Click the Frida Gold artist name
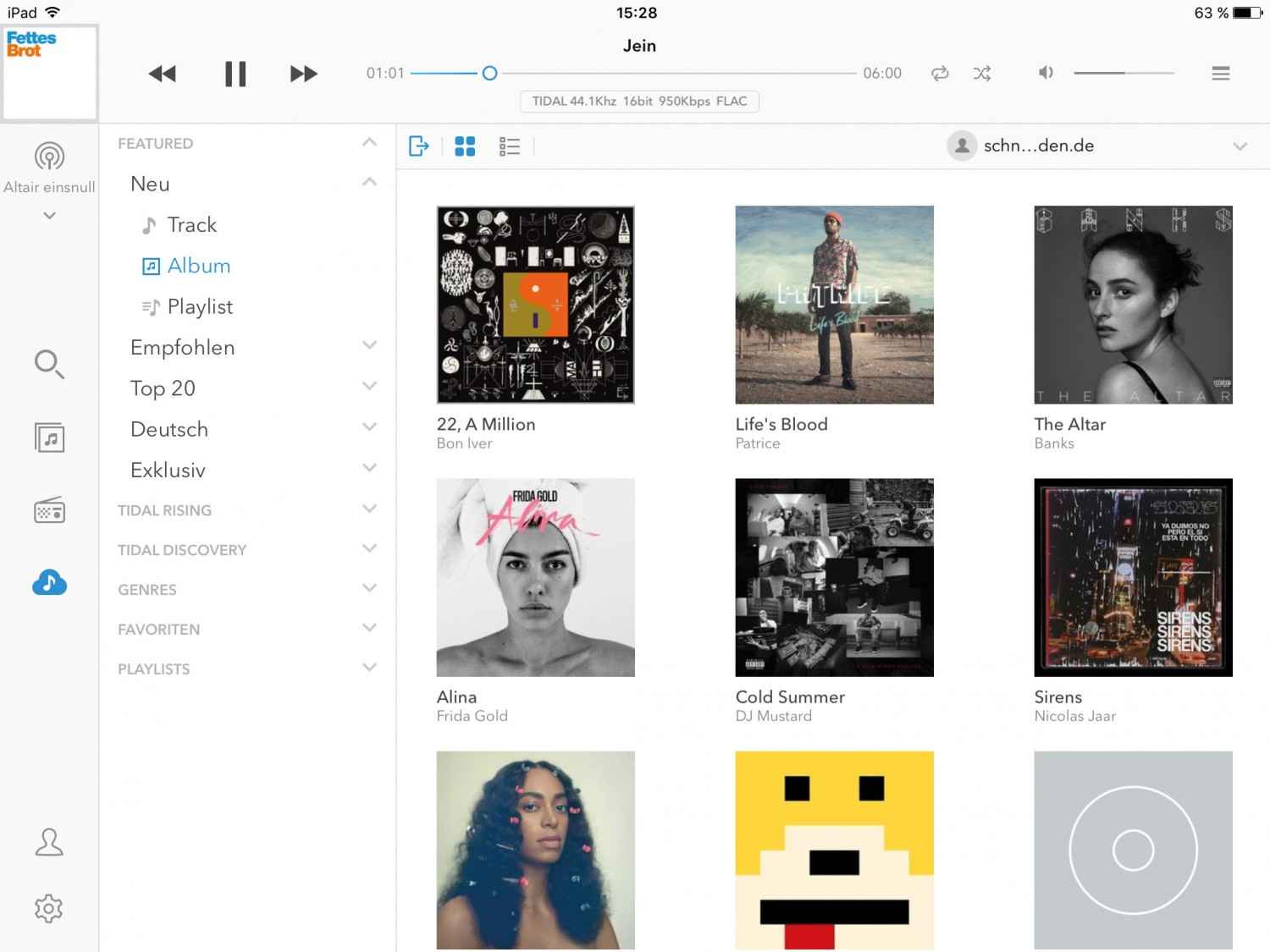The height and width of the screenshot is (952, 1270). (x=472, y=716)
